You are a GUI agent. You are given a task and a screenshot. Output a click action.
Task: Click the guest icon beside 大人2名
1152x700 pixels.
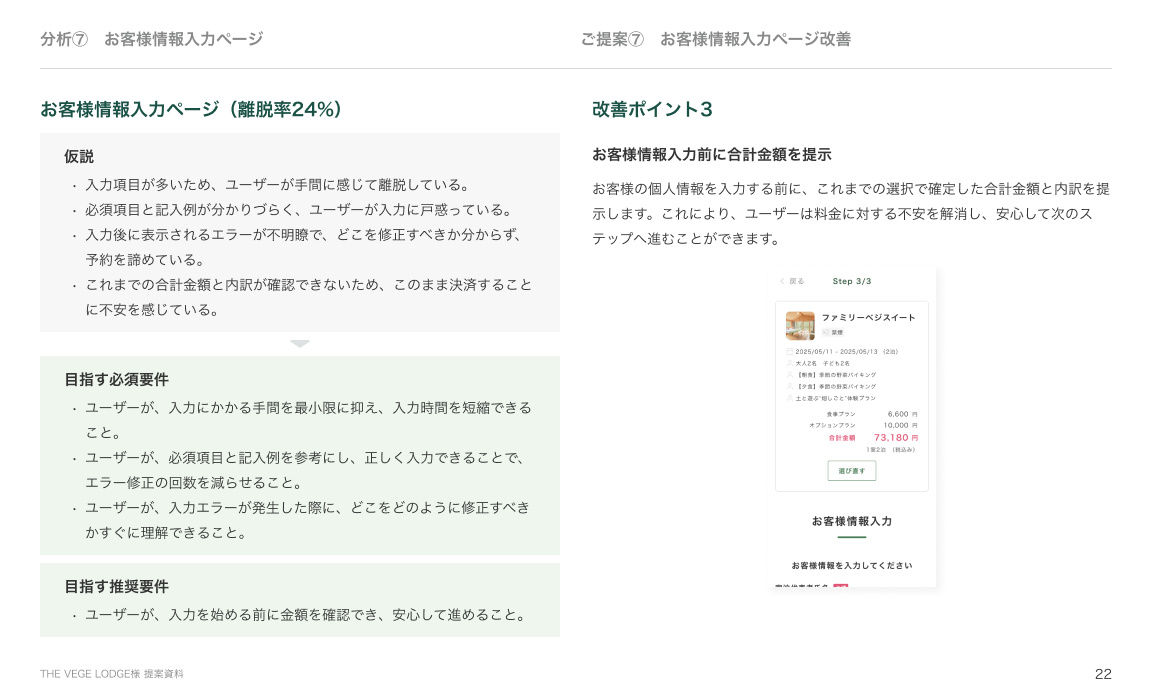(789, 363)
